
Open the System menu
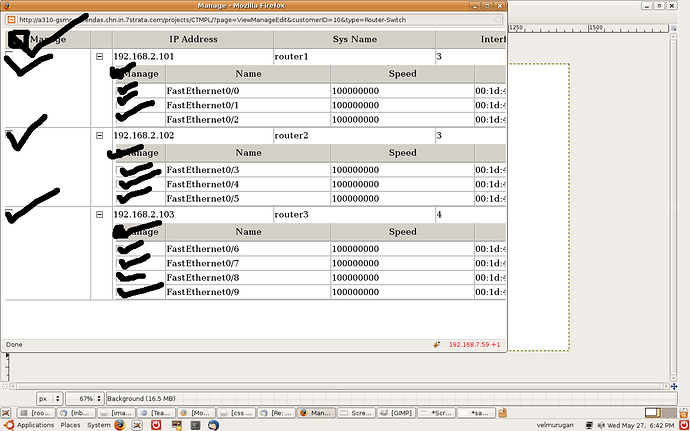coord(98,425)
